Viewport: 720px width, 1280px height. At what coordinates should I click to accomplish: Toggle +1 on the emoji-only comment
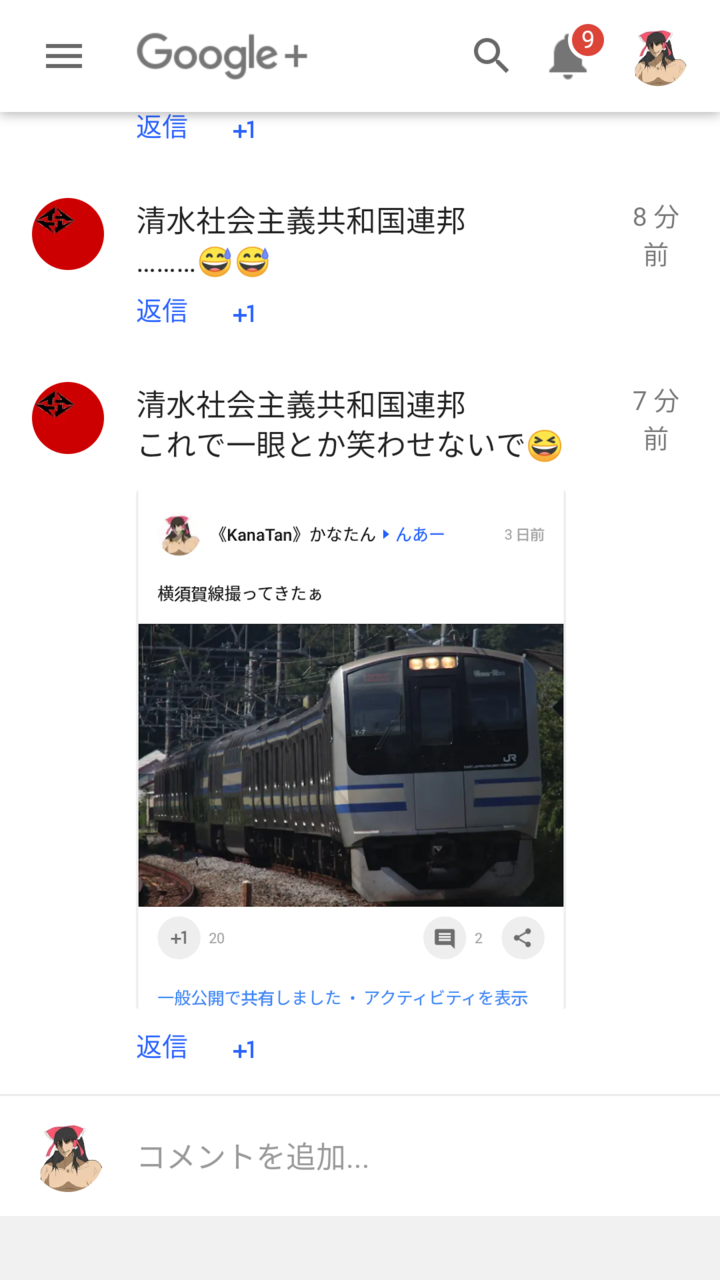pos(244,314)
